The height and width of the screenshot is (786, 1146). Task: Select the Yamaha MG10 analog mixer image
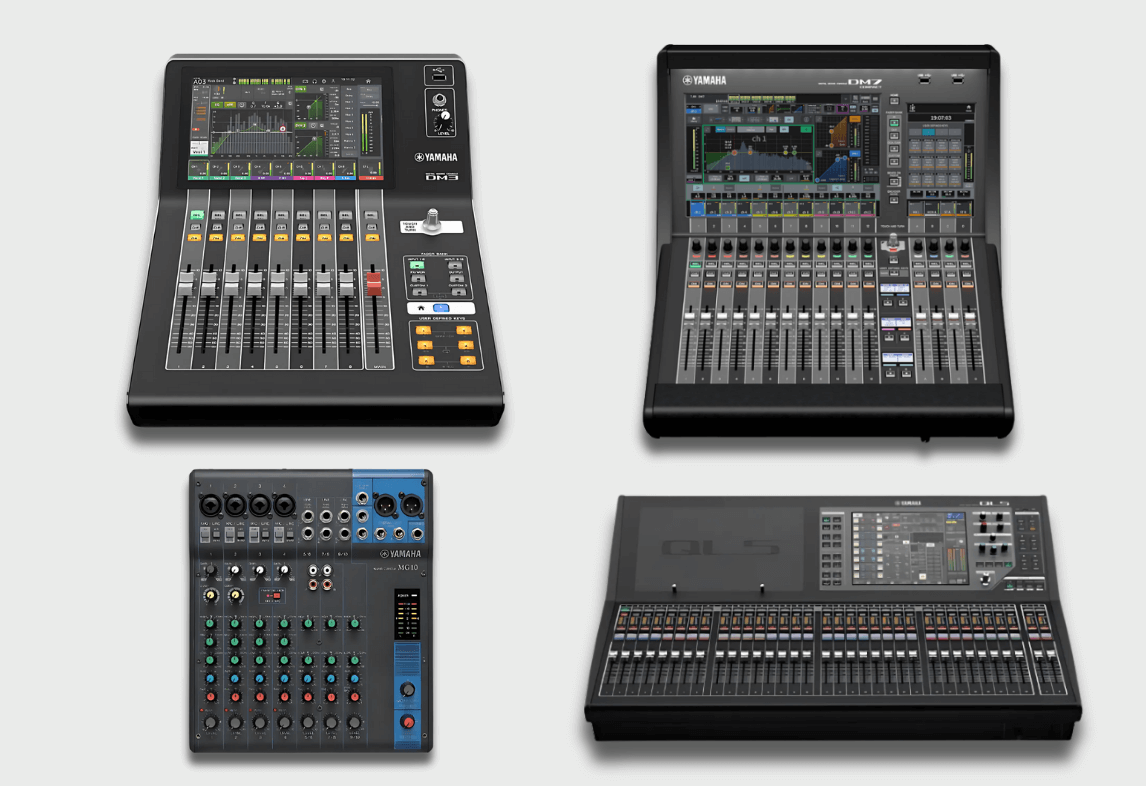coord(311,611)
